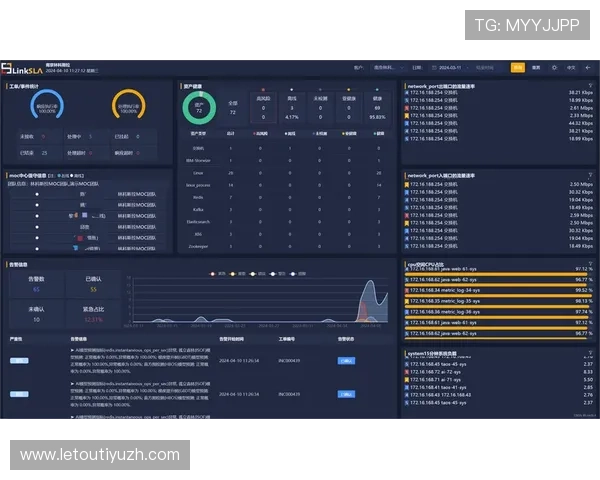This screenshot has width=600, height=480.
Task: Select the Elasticsearch asset type row
Action: [196, 221]
